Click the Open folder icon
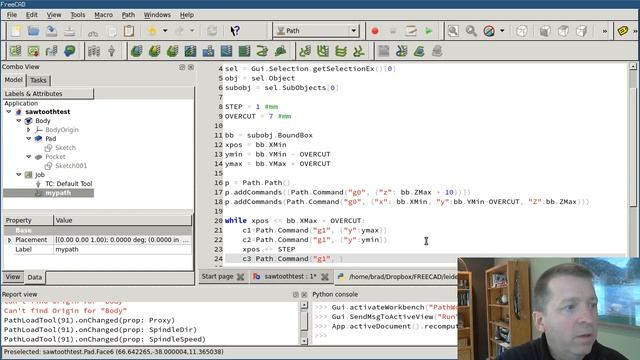Screen dimensions: 640x360 coord(33,31)
